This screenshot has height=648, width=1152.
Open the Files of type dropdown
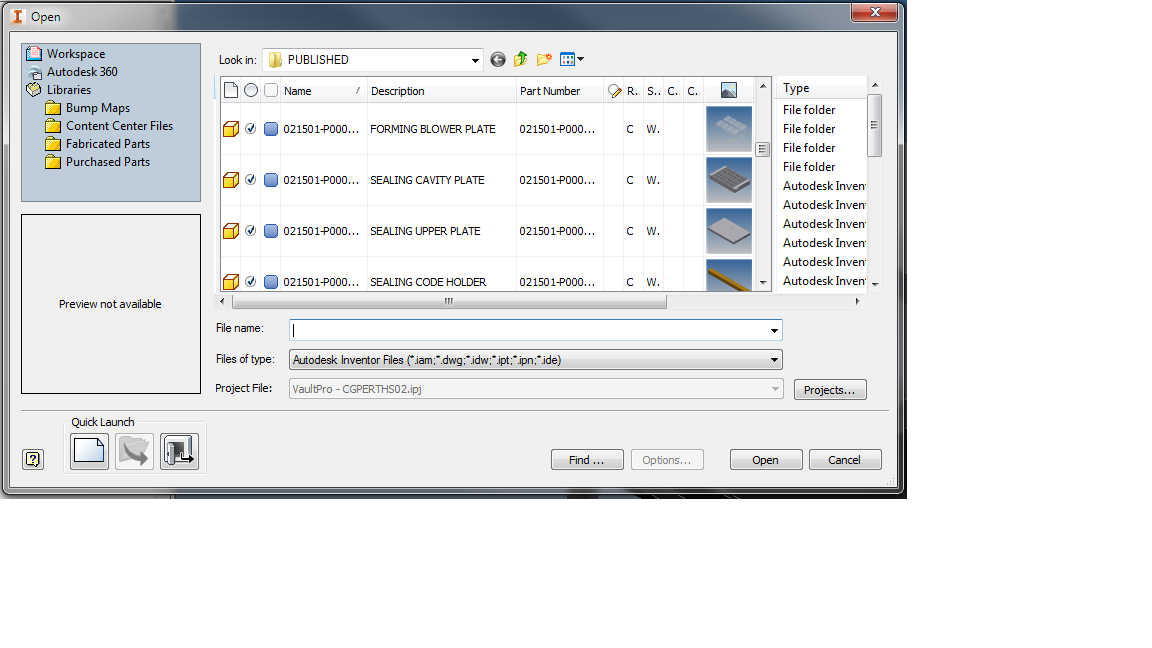(536, 360)
